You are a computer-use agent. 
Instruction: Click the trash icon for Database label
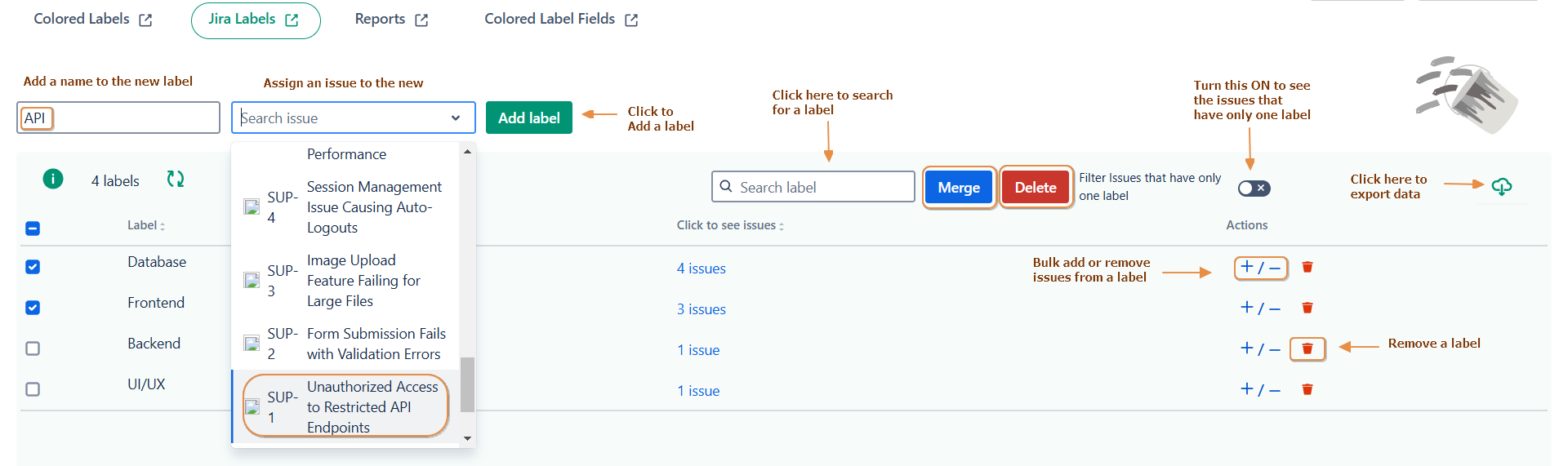(x=1307, y=267)
